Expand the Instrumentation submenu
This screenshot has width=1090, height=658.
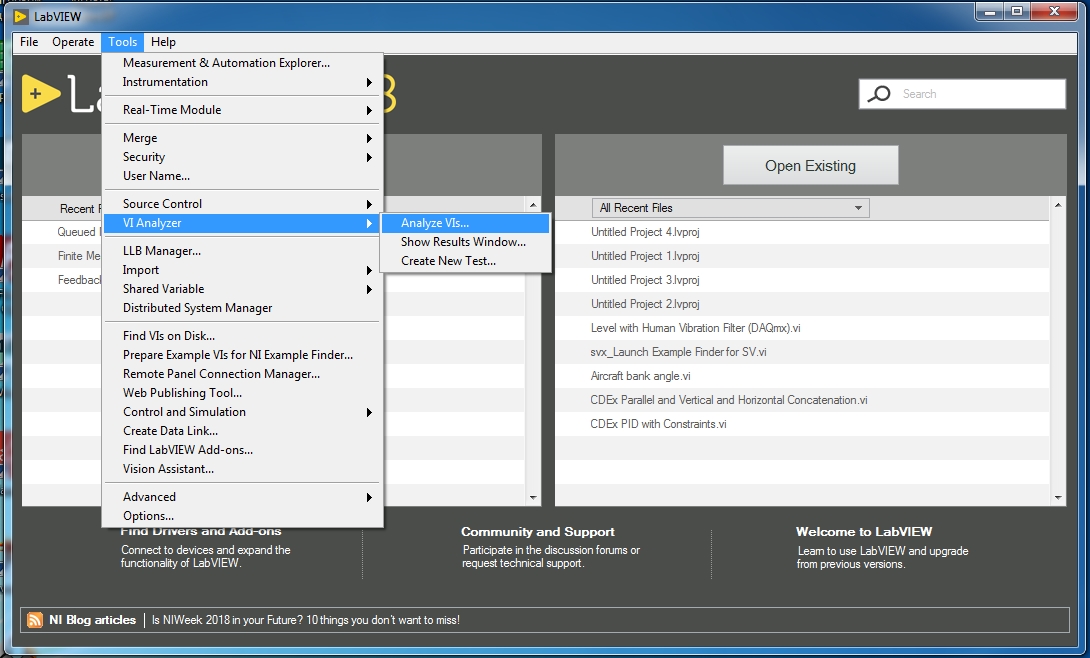(242, 82)
